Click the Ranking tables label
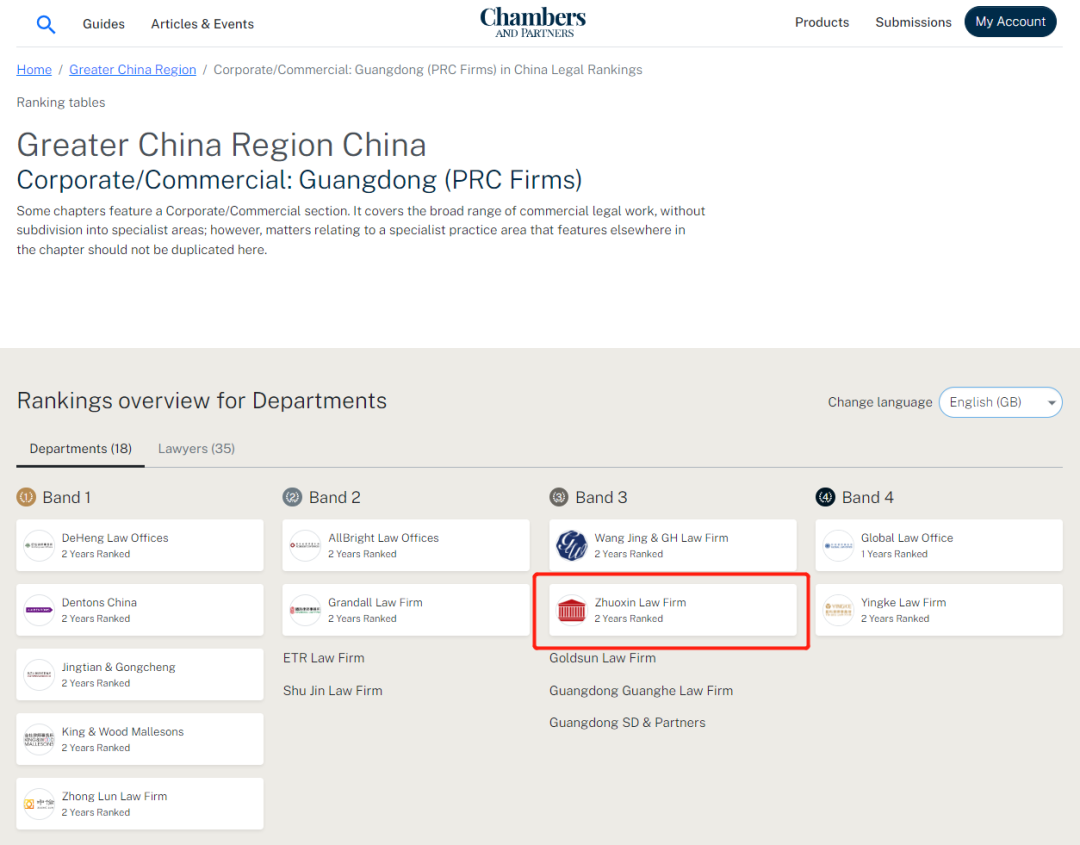Image resolution: width=1080 pixels, height=845 pixels. (x=61, y=103)
